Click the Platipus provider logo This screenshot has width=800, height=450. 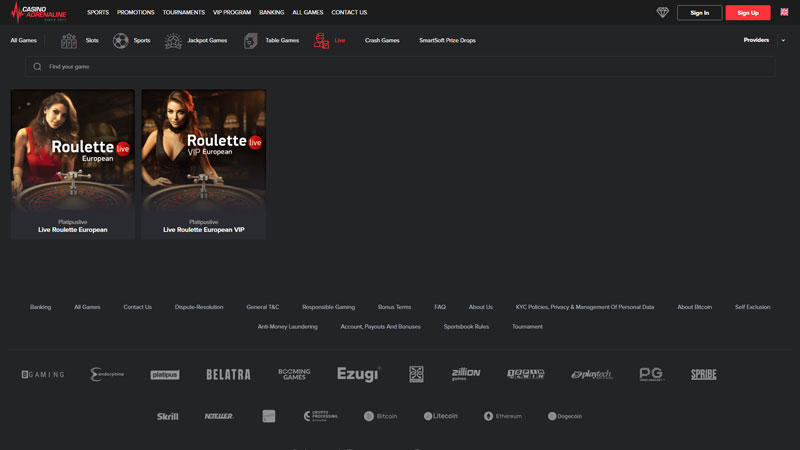click(x=165, y=374)
